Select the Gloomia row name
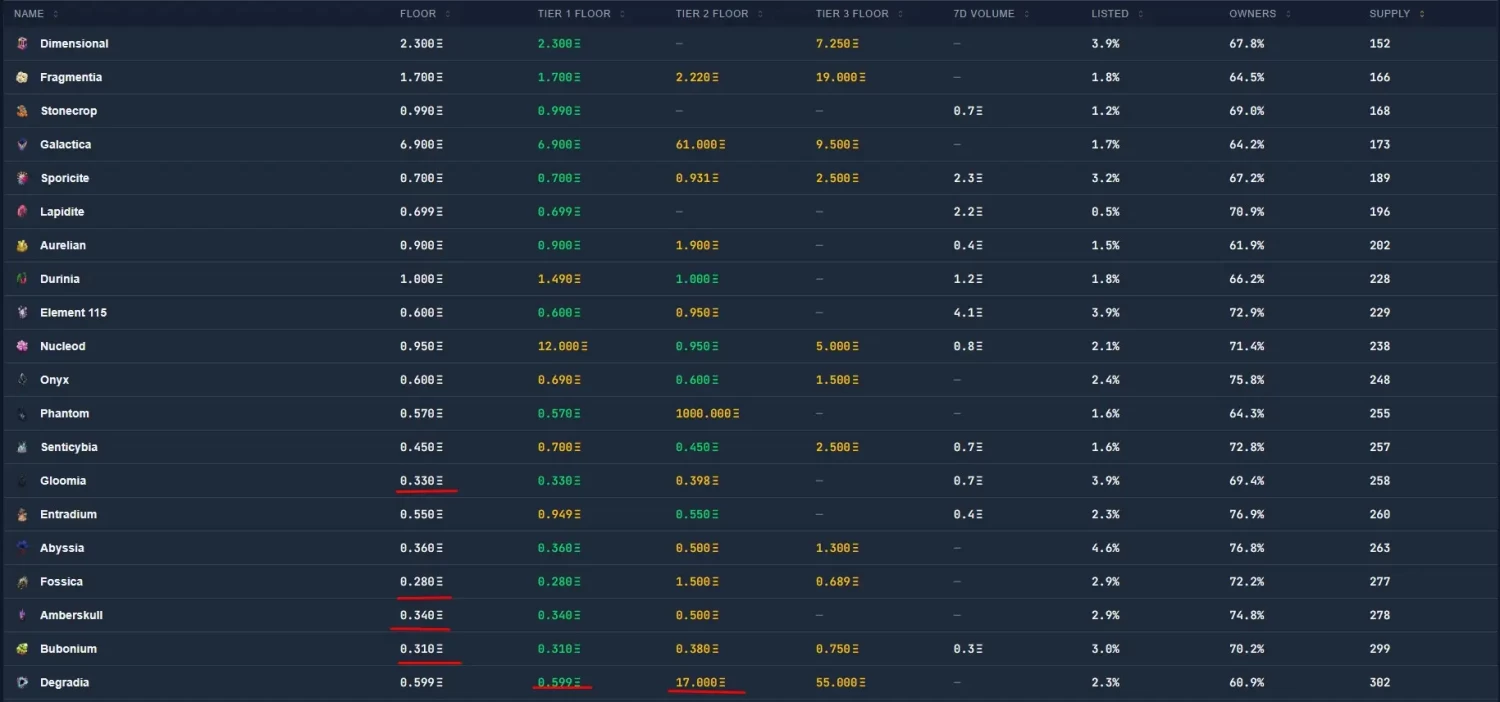 tap(62, 481)
